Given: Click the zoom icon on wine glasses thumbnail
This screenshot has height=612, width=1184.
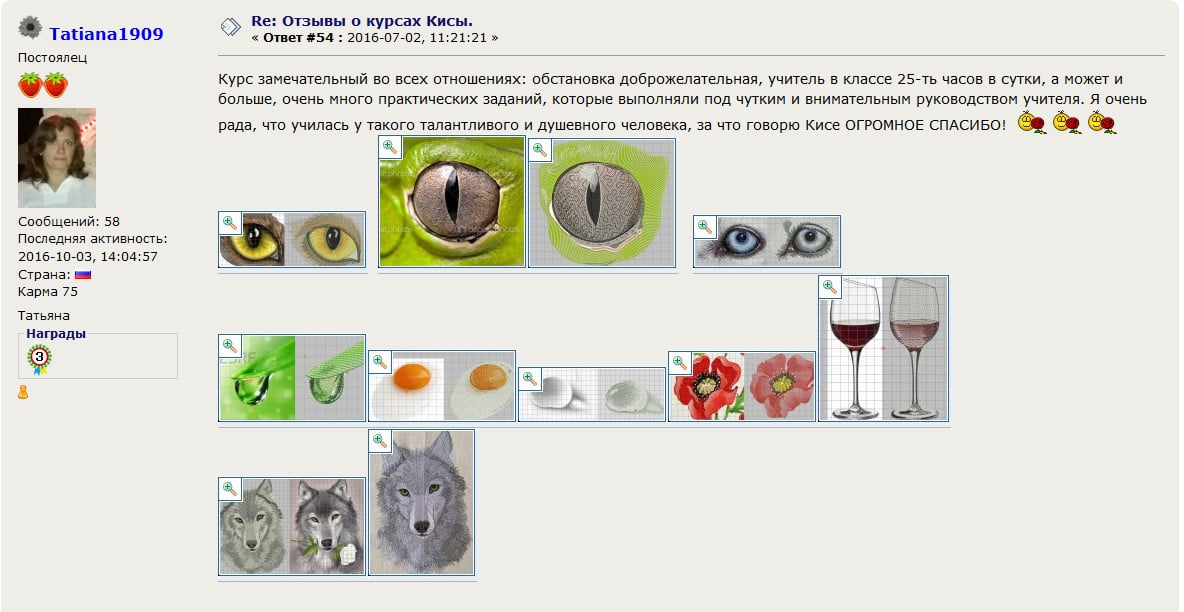Looking at the screenshot, I should point(831,287).
